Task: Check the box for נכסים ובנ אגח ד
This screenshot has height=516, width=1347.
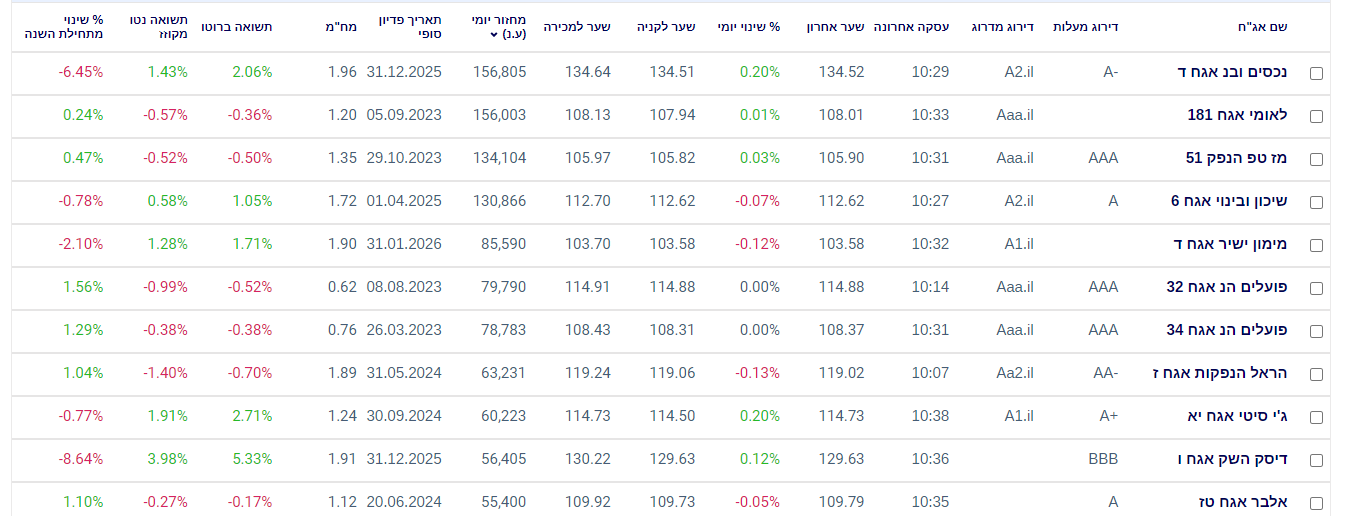Action: (x=1316, y=74)
